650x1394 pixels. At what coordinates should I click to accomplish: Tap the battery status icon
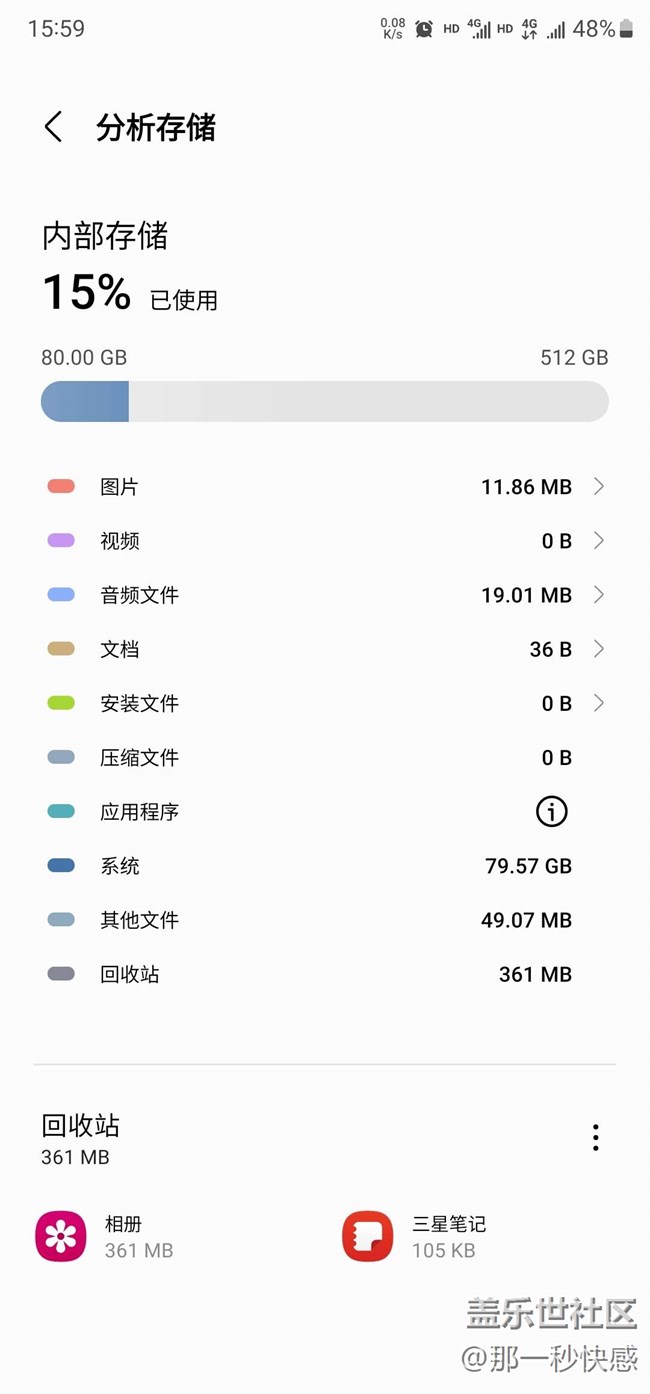click(x=626, y=29)
